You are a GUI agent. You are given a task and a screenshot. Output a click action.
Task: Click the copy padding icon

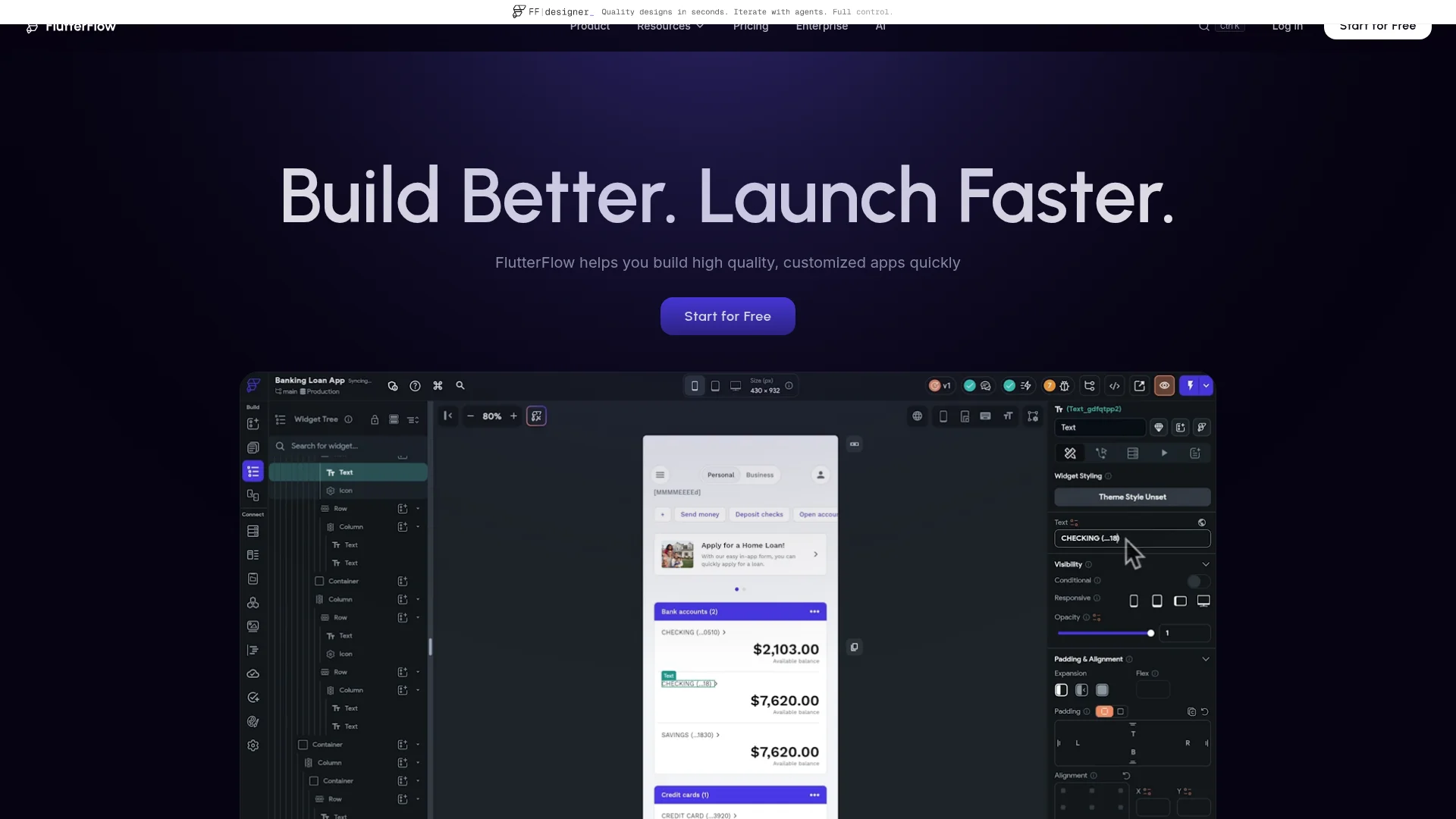click(1191, 712)
